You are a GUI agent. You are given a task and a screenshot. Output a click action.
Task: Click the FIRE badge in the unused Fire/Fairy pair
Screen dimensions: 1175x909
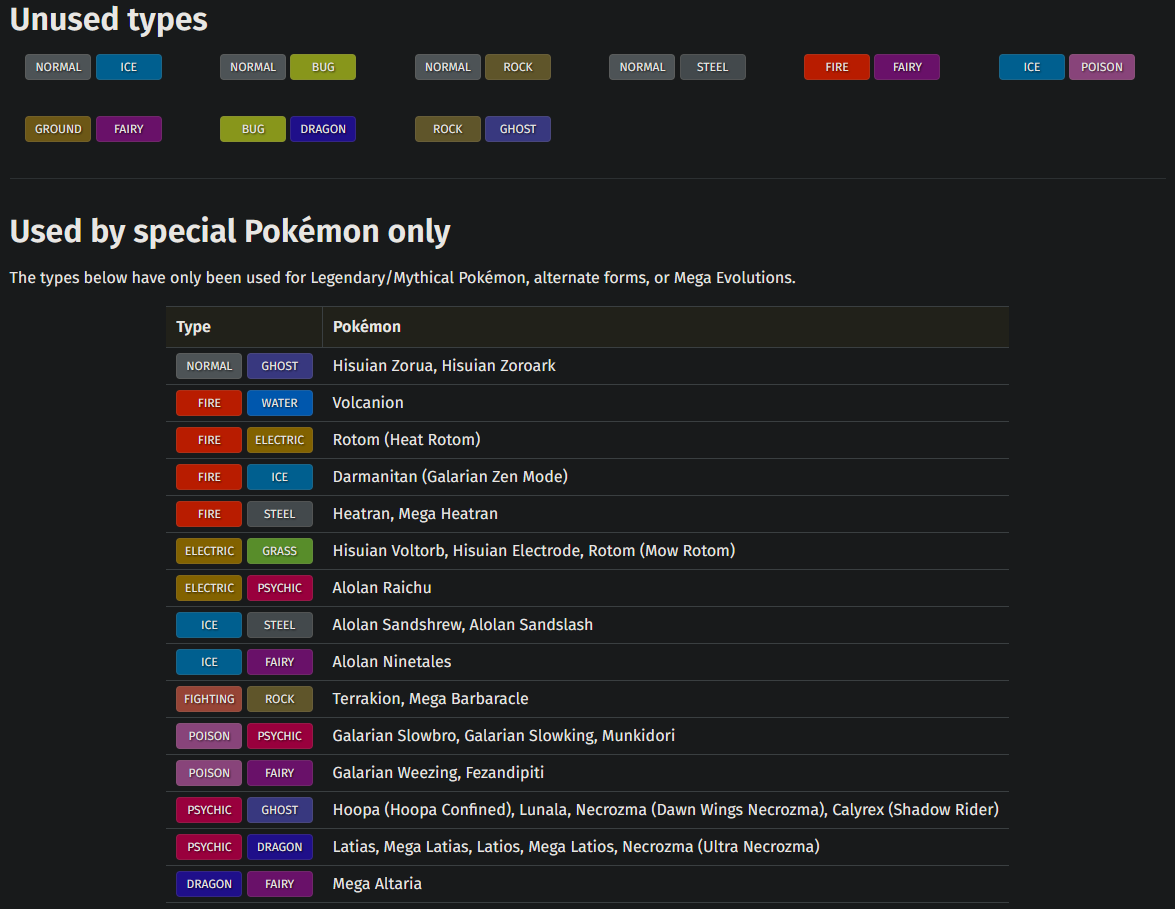[837, 67]
